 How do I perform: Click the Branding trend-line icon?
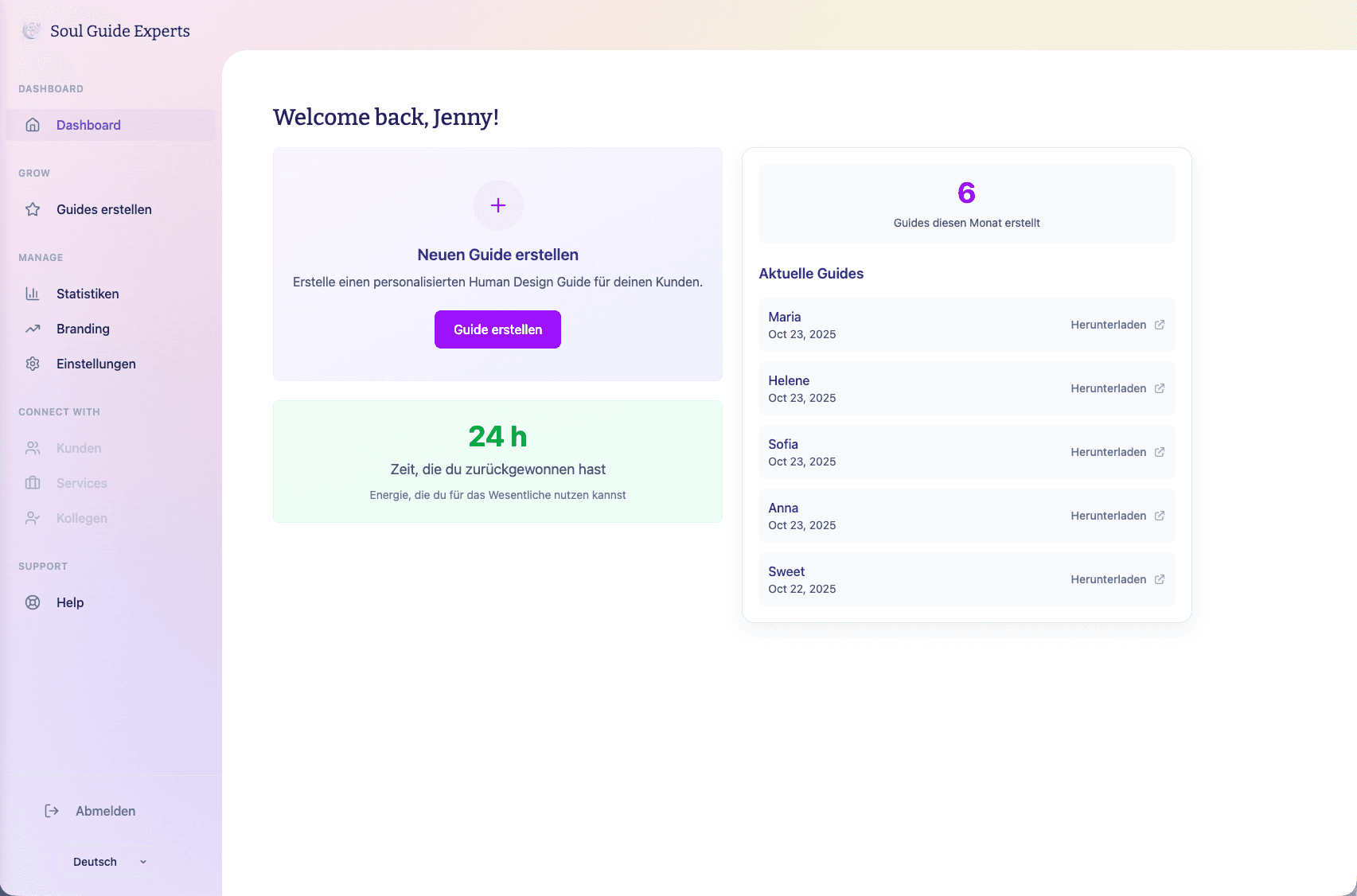click(33, 329)
